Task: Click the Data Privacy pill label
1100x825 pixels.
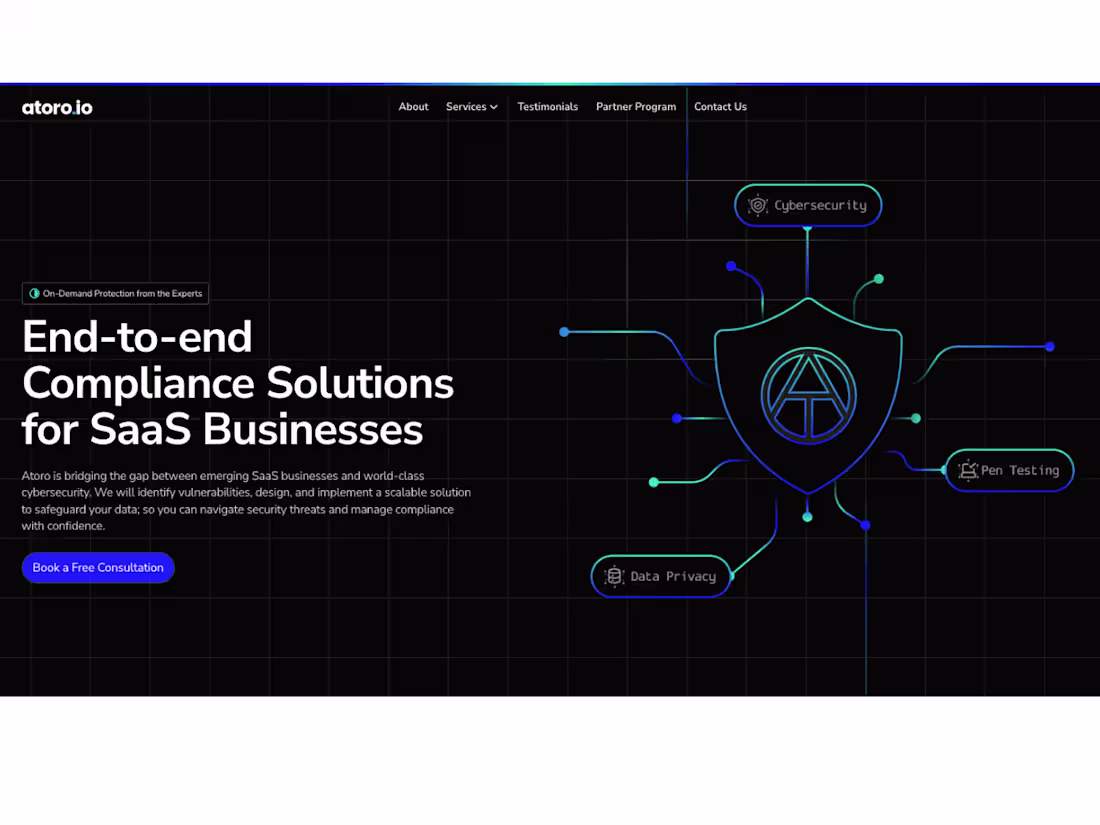Action: click(x=672, y=576)
